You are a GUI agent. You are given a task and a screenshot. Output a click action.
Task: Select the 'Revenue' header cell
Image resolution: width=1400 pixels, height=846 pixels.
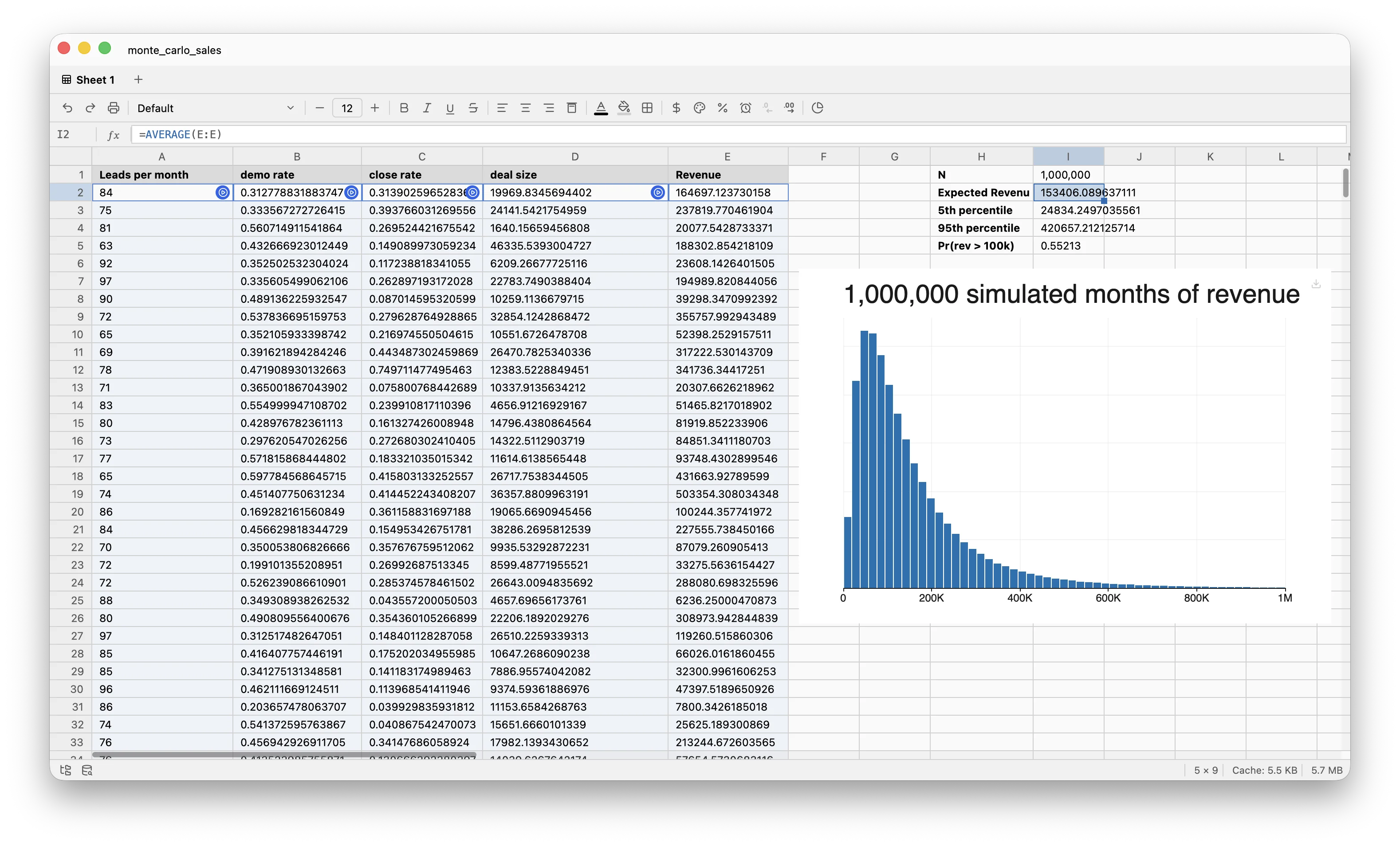[x=728, y=175]
